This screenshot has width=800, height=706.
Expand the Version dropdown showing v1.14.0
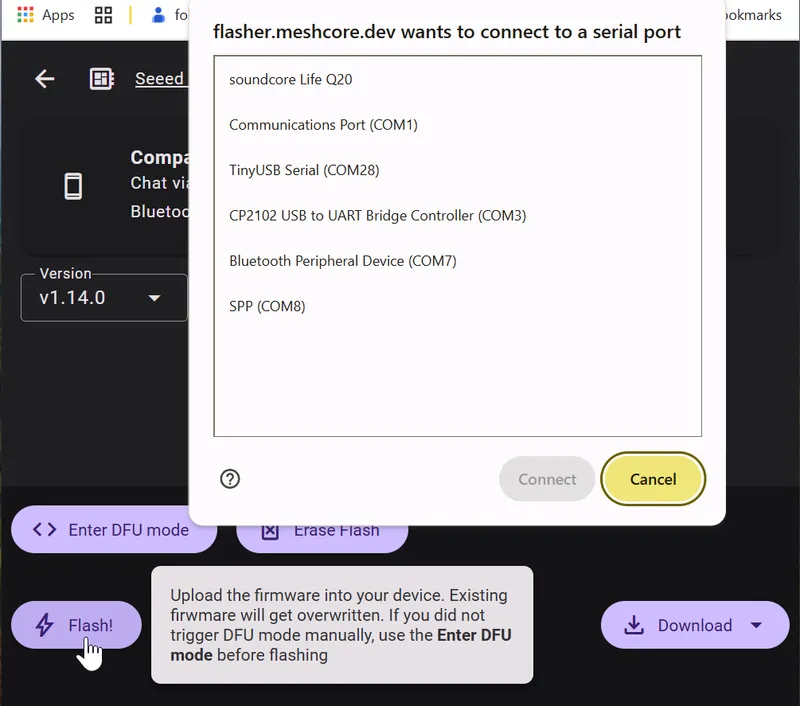pyautogui.click(x=103, y=297)
